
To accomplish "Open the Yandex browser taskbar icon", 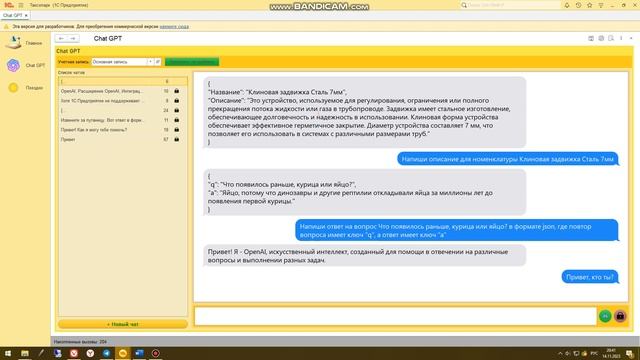I will [x=90, y=353].
